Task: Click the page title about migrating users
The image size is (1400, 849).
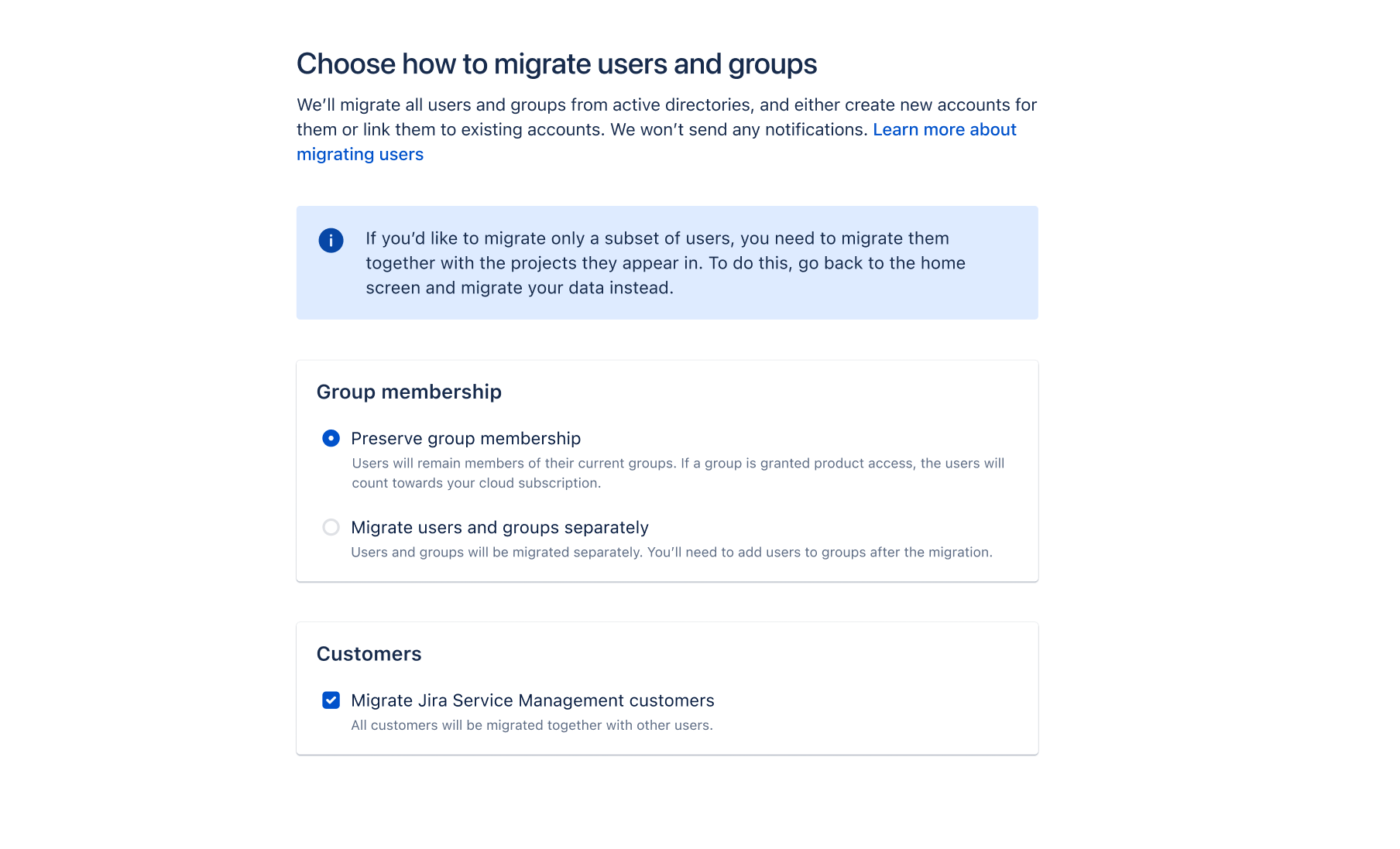Action: tap(557, 63)
